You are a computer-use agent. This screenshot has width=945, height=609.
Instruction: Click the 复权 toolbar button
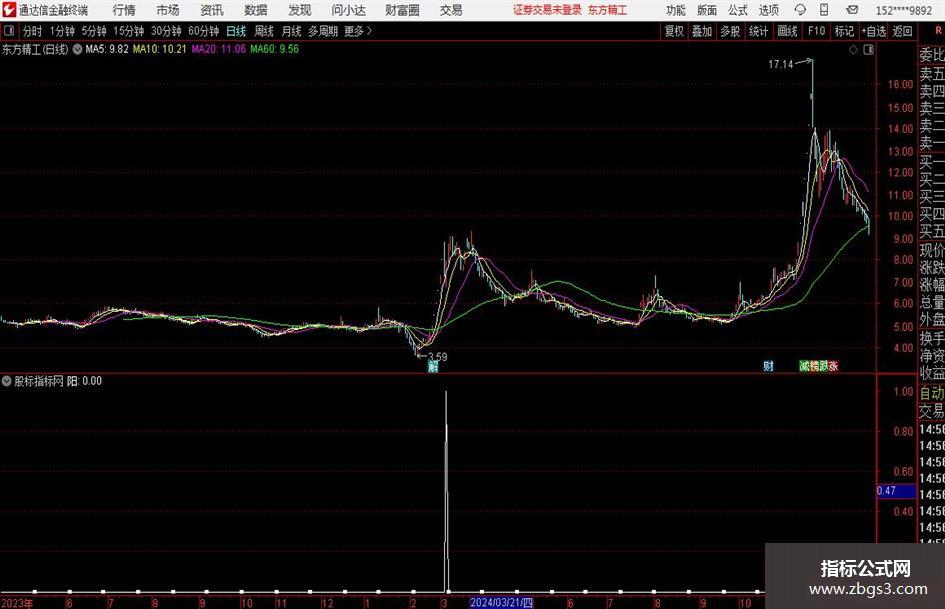click(x=674, y=31)
